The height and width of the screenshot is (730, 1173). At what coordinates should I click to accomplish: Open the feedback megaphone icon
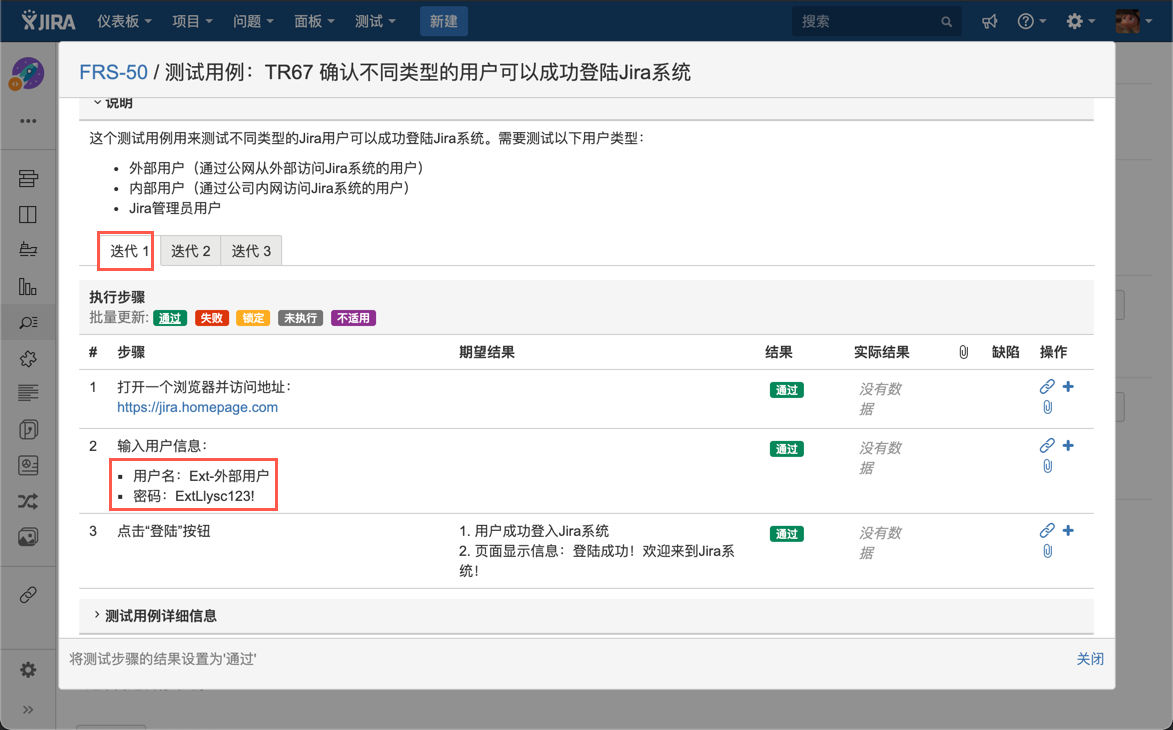click(990, 22)
